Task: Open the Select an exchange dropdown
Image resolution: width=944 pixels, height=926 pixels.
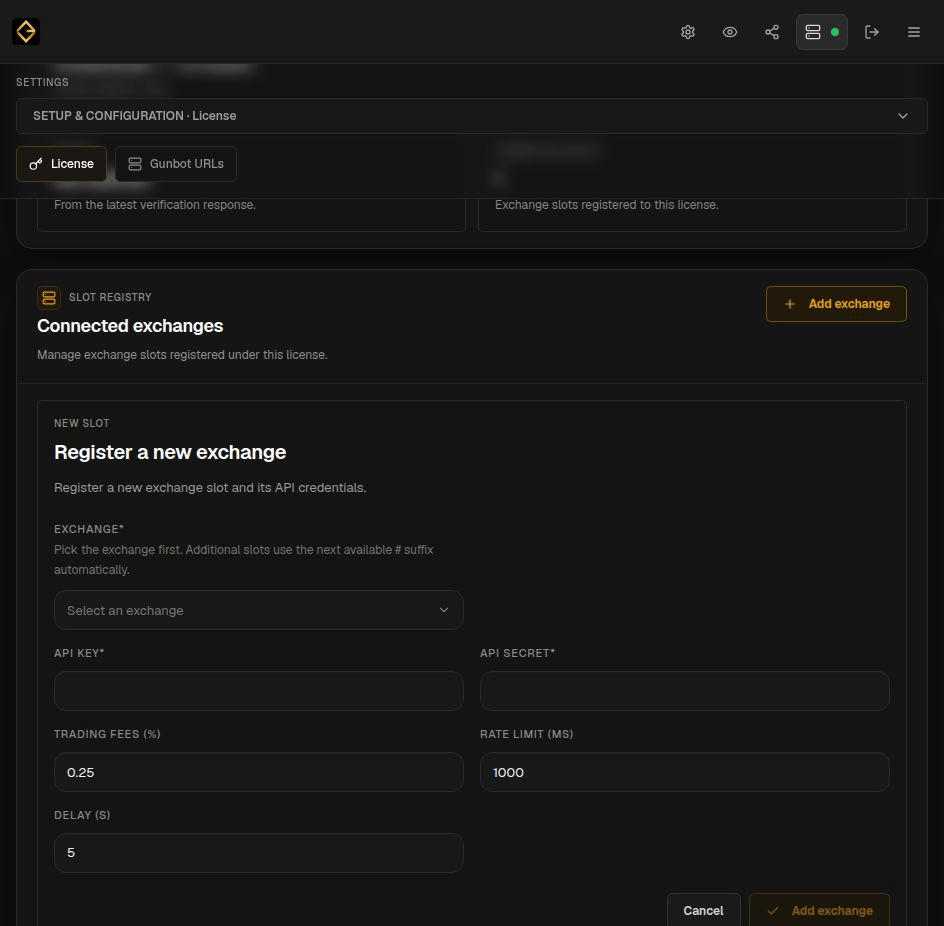Action: click(x=259, y=611)
